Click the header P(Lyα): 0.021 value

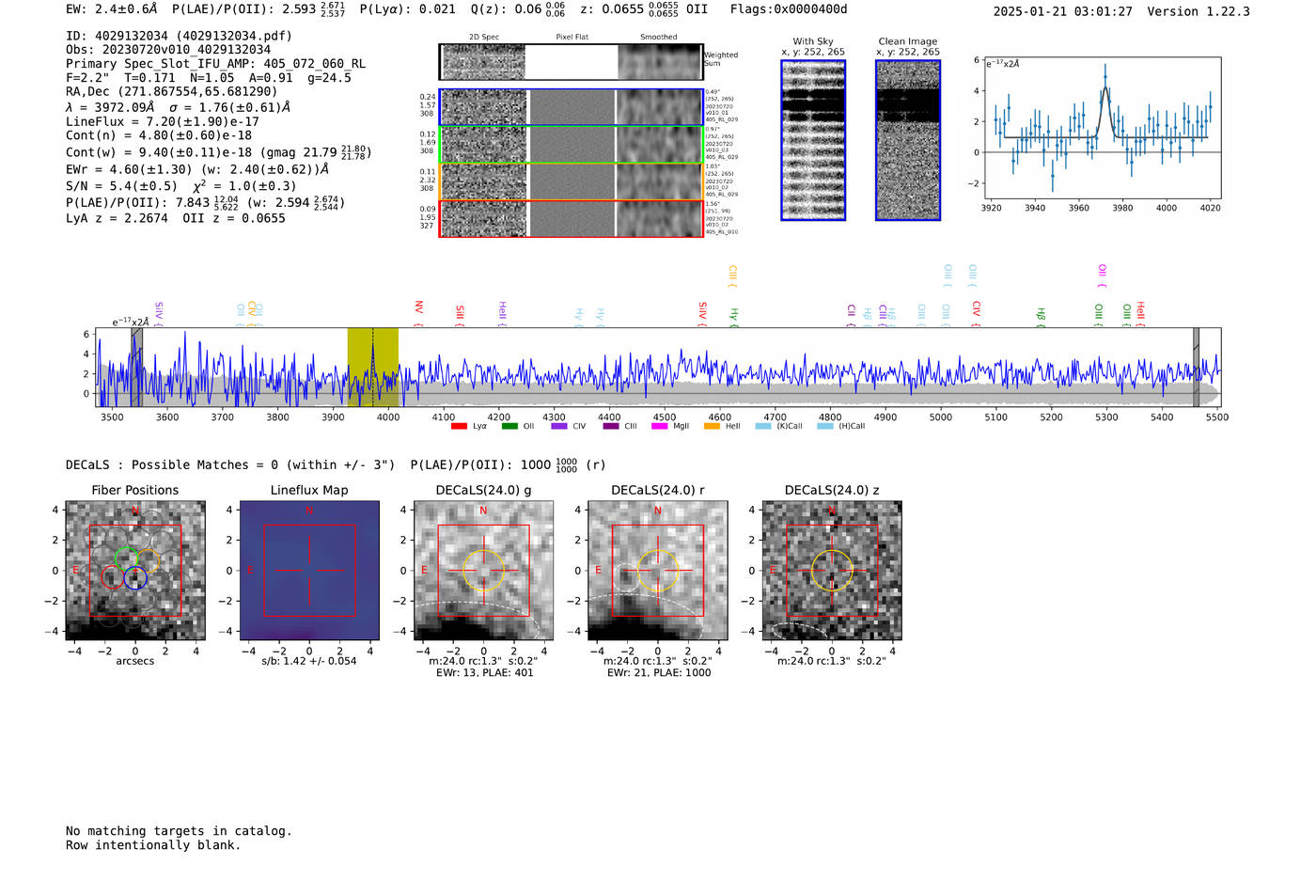point(407,8)
